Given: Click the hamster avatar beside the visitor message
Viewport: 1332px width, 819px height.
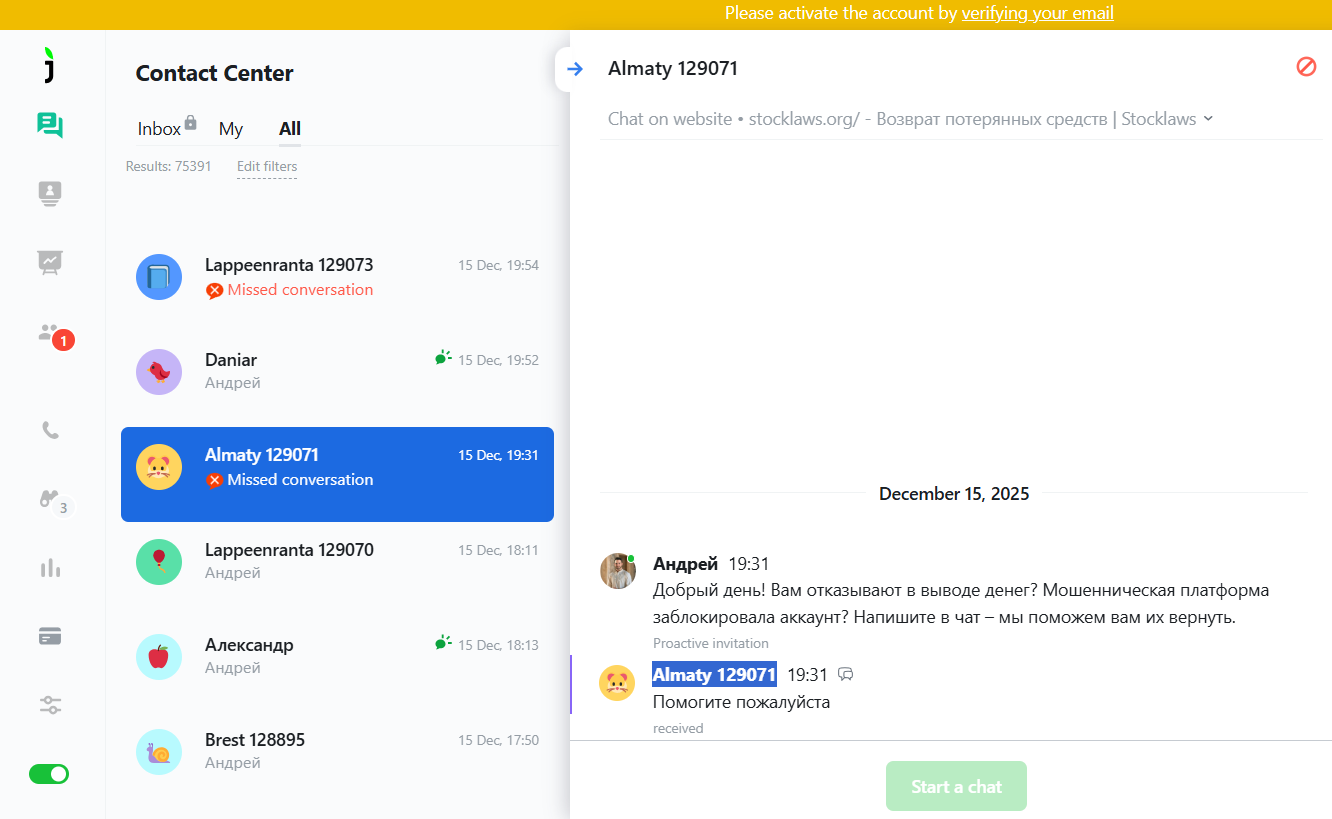Looking at the screenshot, I should 617,683.
